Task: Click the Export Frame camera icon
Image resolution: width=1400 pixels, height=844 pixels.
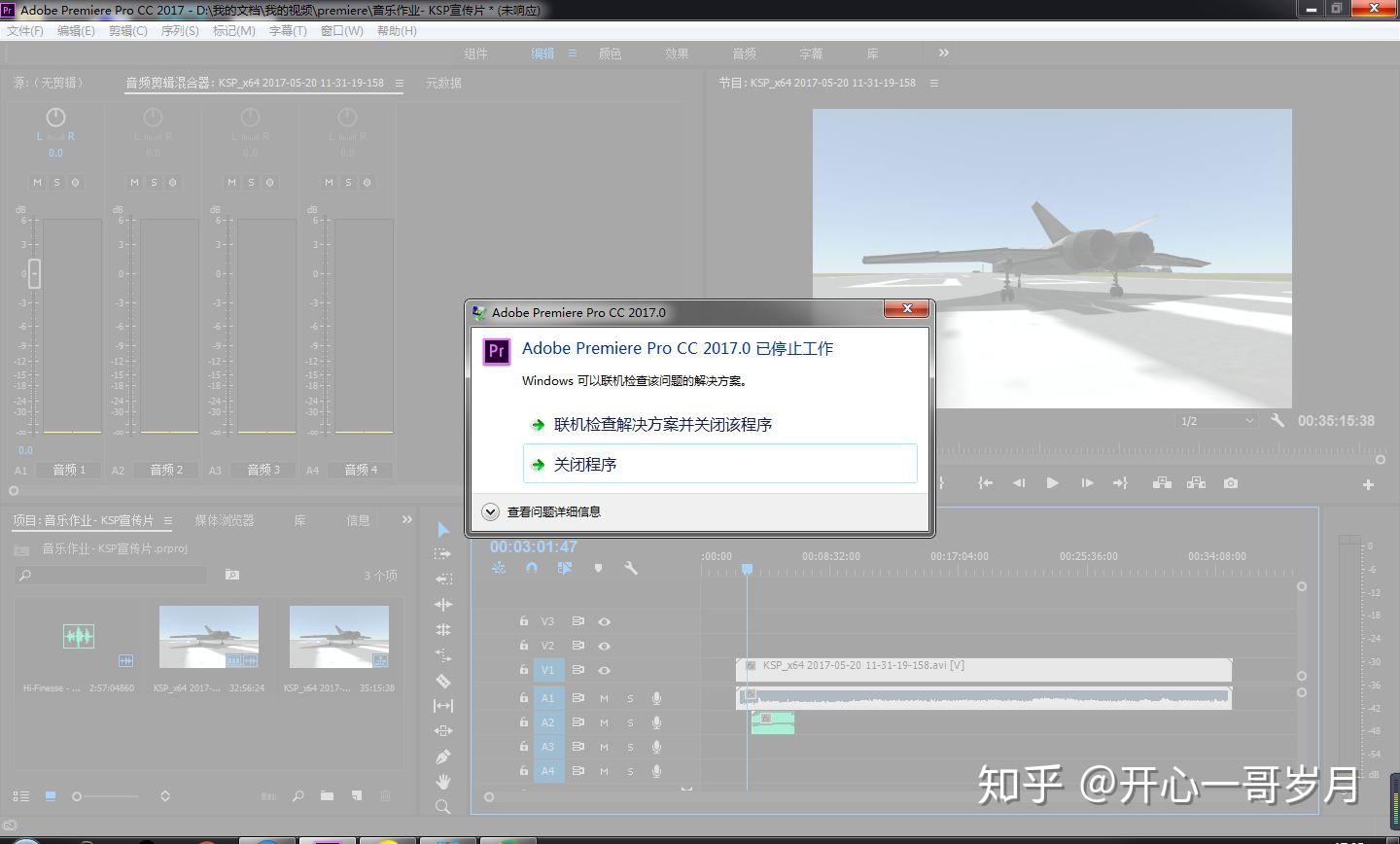Action: pyautogui.click(x=1231, y=483)
